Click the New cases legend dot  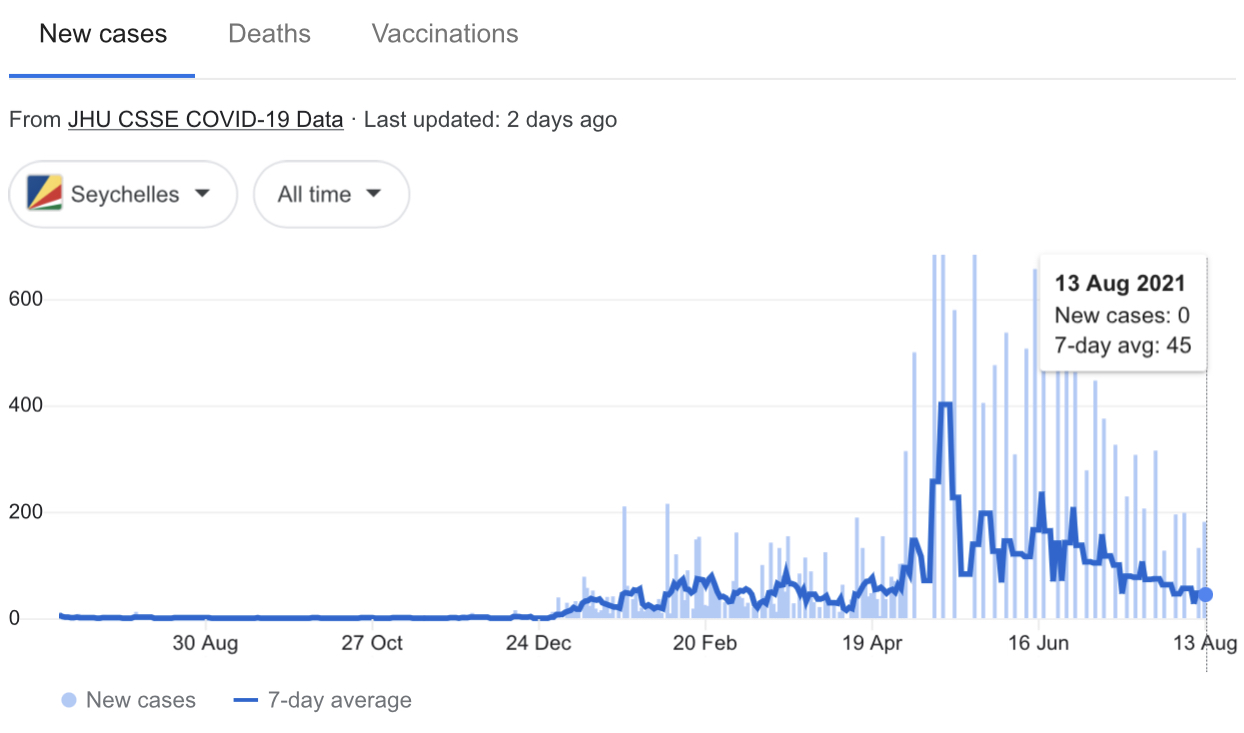[68, 700]
